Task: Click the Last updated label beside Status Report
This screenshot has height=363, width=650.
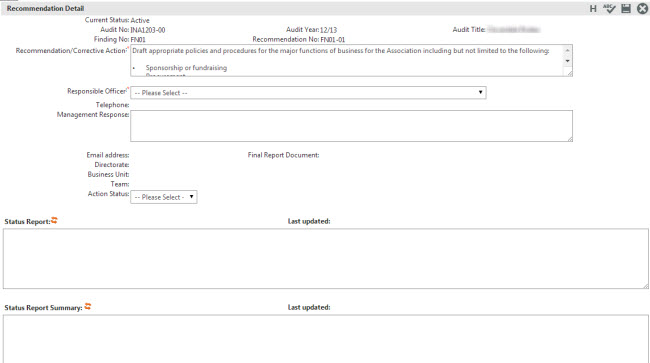Action: pos(309,221)
